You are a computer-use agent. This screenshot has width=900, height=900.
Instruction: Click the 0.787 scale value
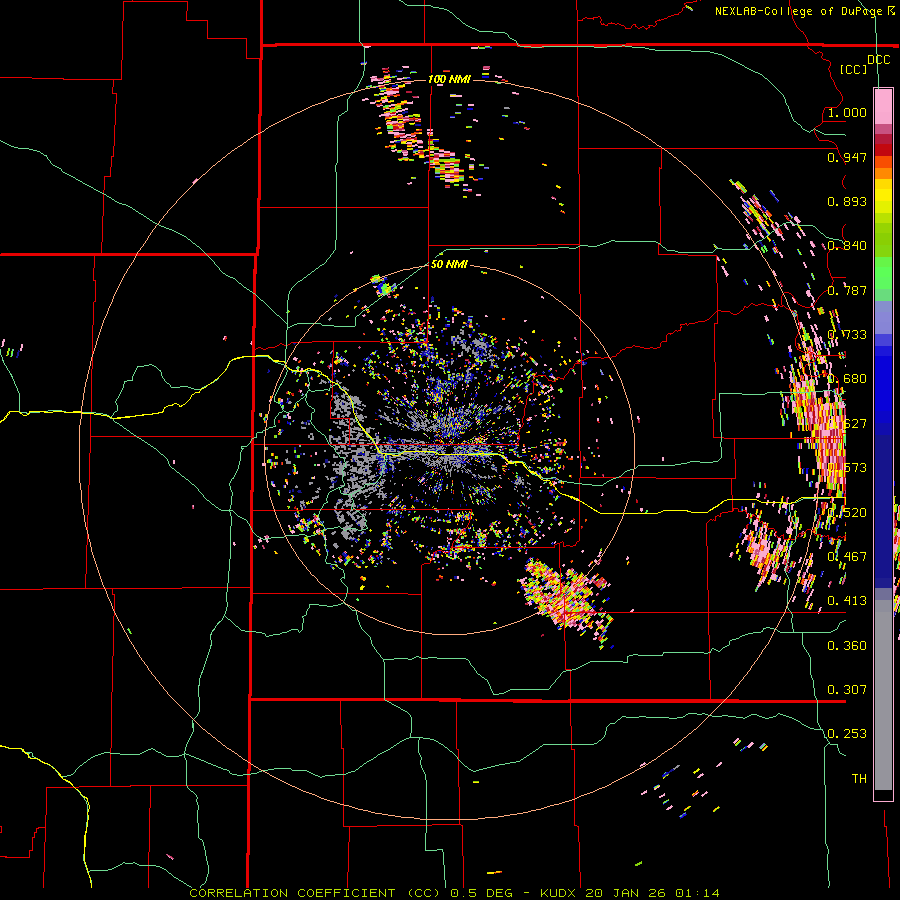tap(847, 290)
